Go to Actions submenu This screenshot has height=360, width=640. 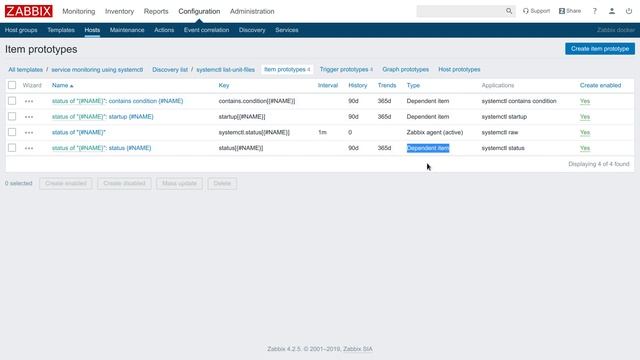pyautogui.click(x=164, y=30)
